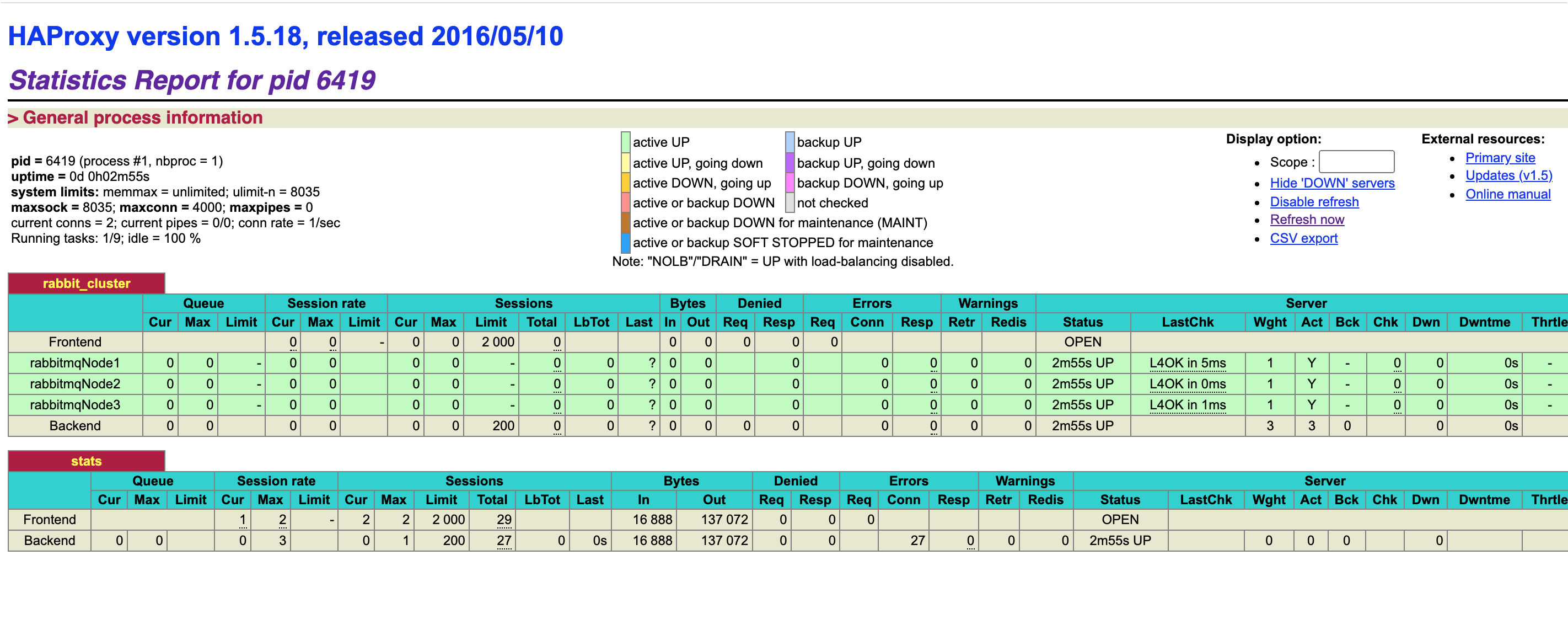The image size is (1568, 630).
Task: Select the rabbitmqNode1 server name
Action: click(75, 363)
